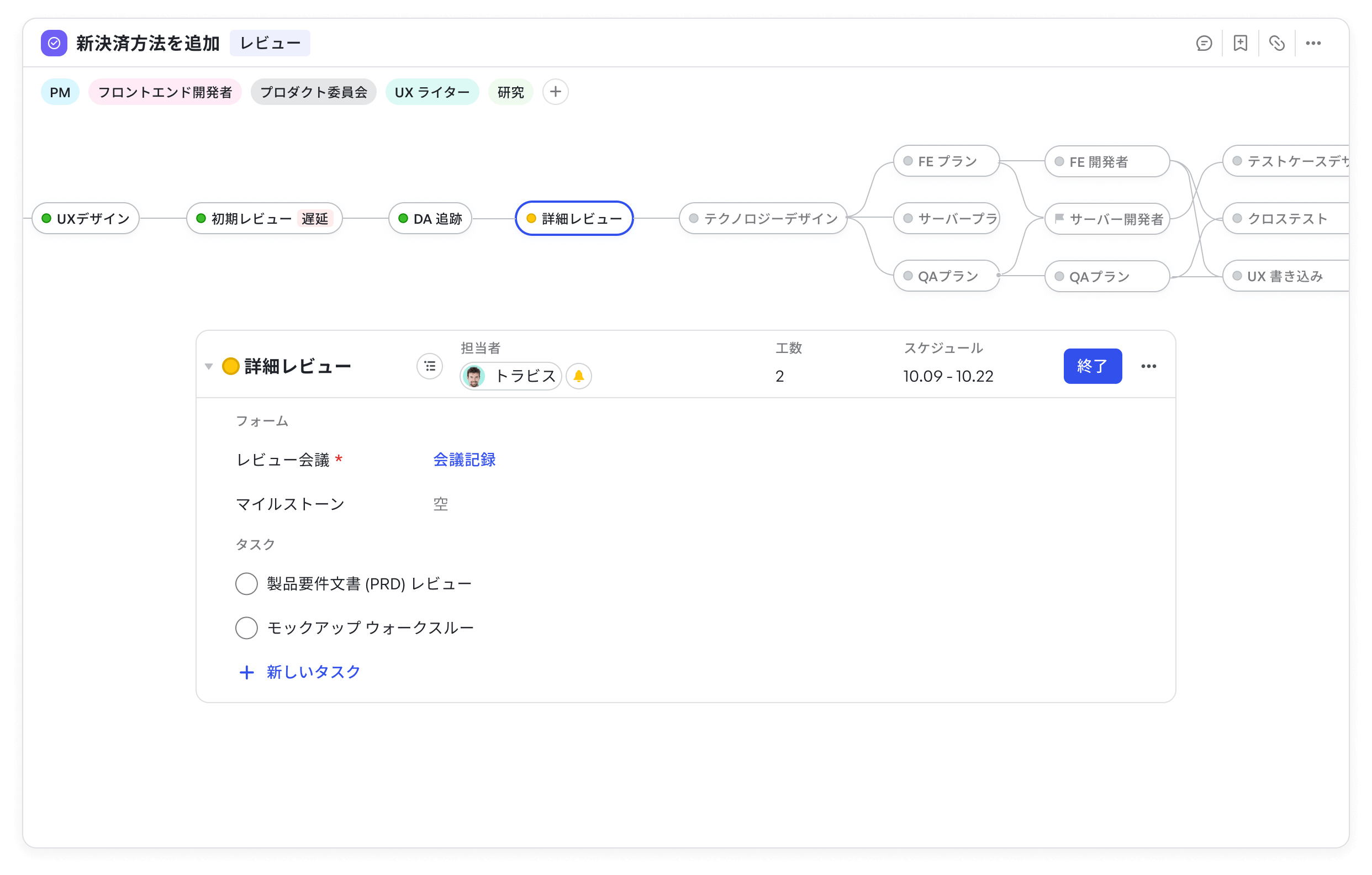Open the 会議記録 meeting notes link

pyautogui.click(x=465, y=460)
